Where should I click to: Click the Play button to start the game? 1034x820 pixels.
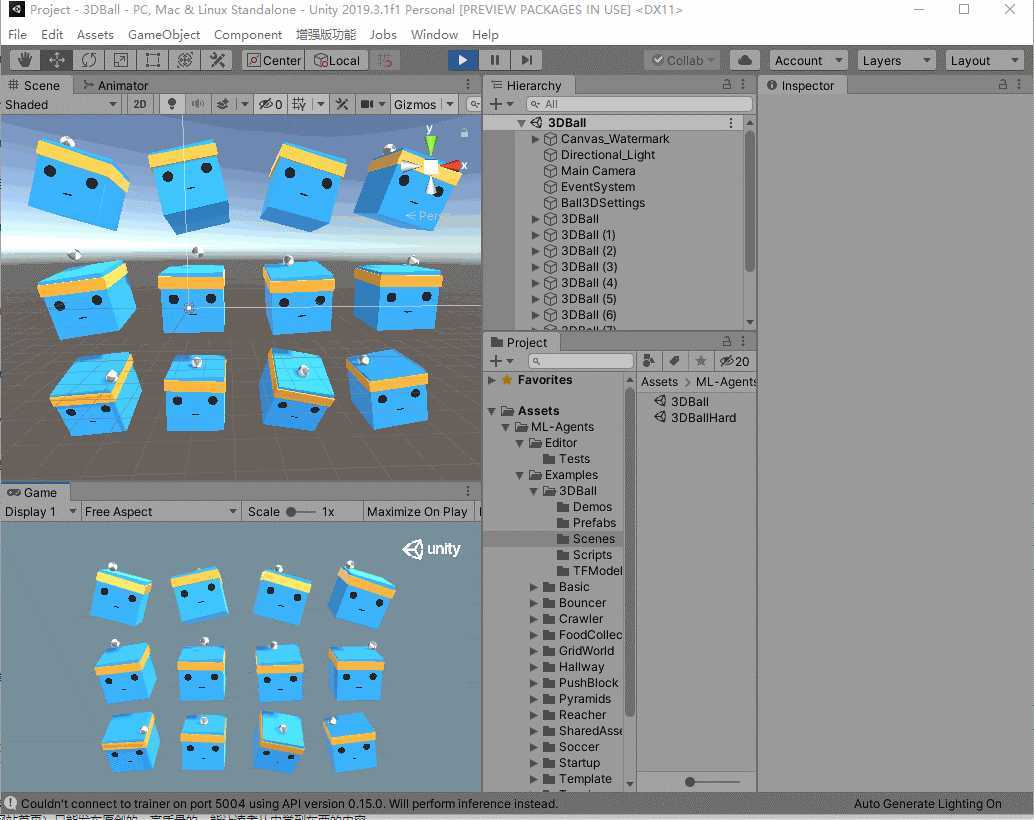[462, 60]
